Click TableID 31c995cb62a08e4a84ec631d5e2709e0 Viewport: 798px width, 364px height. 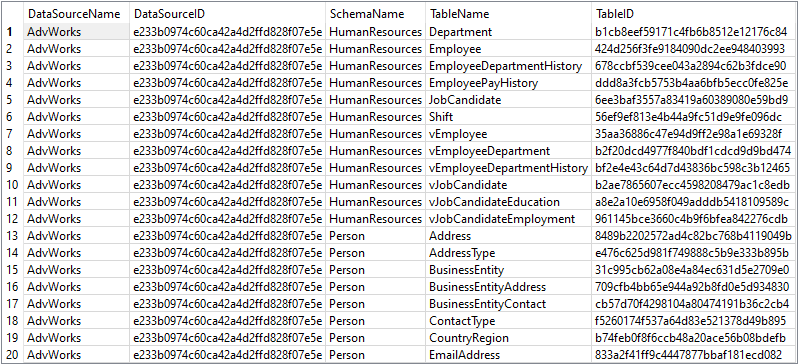(x=693, y=270)
